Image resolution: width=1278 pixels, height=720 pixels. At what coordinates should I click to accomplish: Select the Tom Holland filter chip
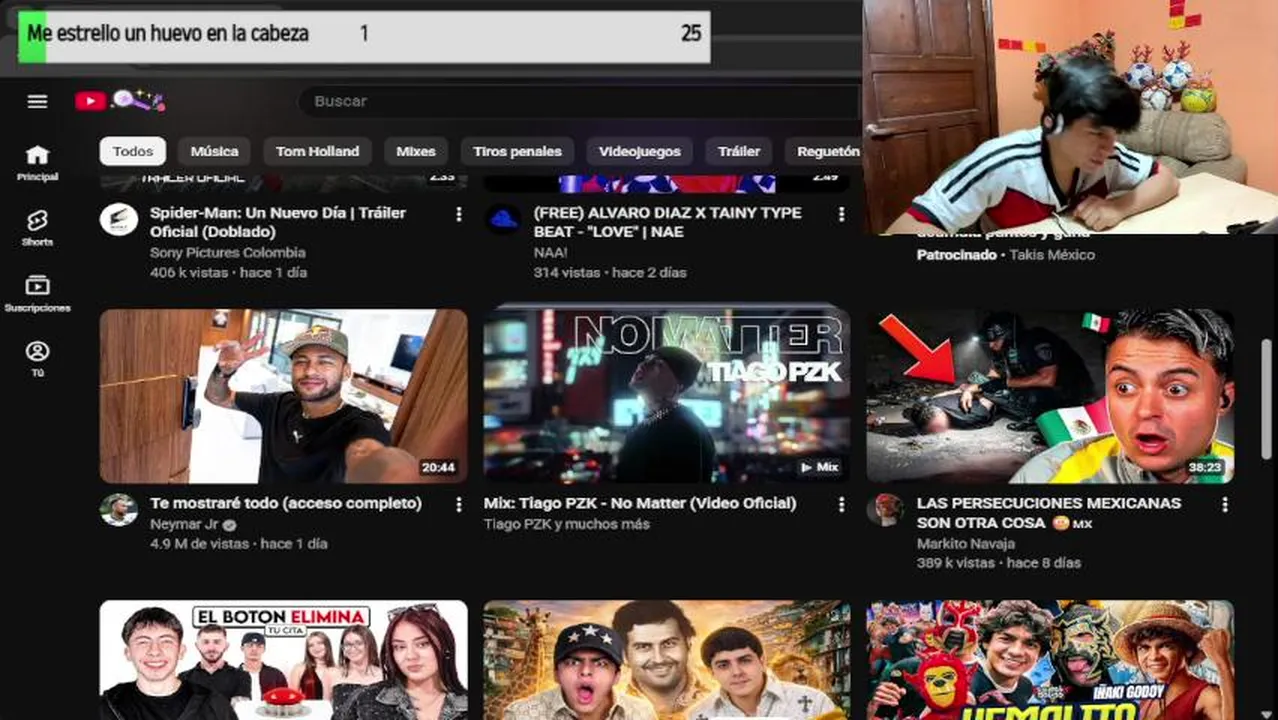coord(317,151)
